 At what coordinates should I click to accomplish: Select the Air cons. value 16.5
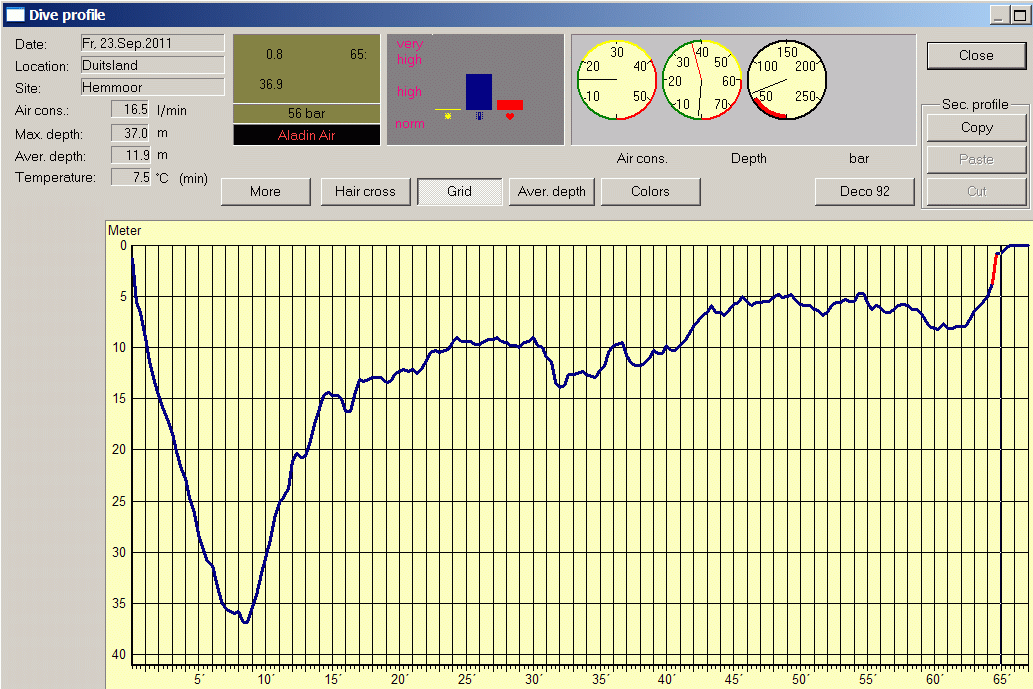coord(130,109)
